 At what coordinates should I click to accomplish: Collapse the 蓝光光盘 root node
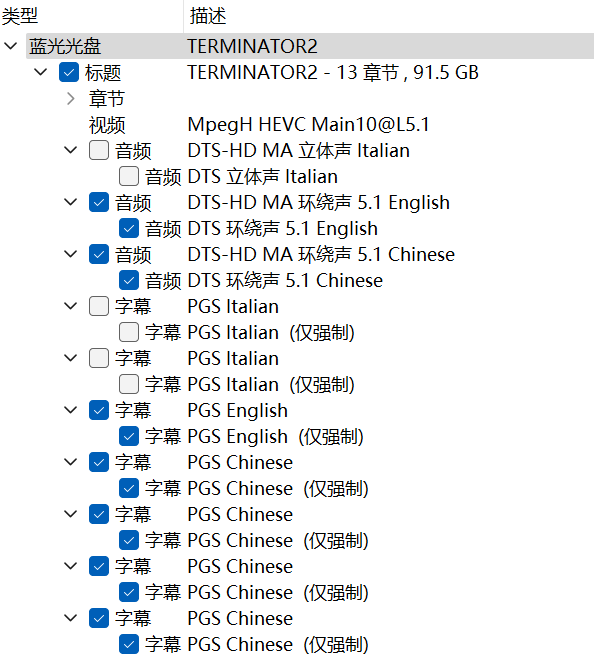(x=10, y=46)
